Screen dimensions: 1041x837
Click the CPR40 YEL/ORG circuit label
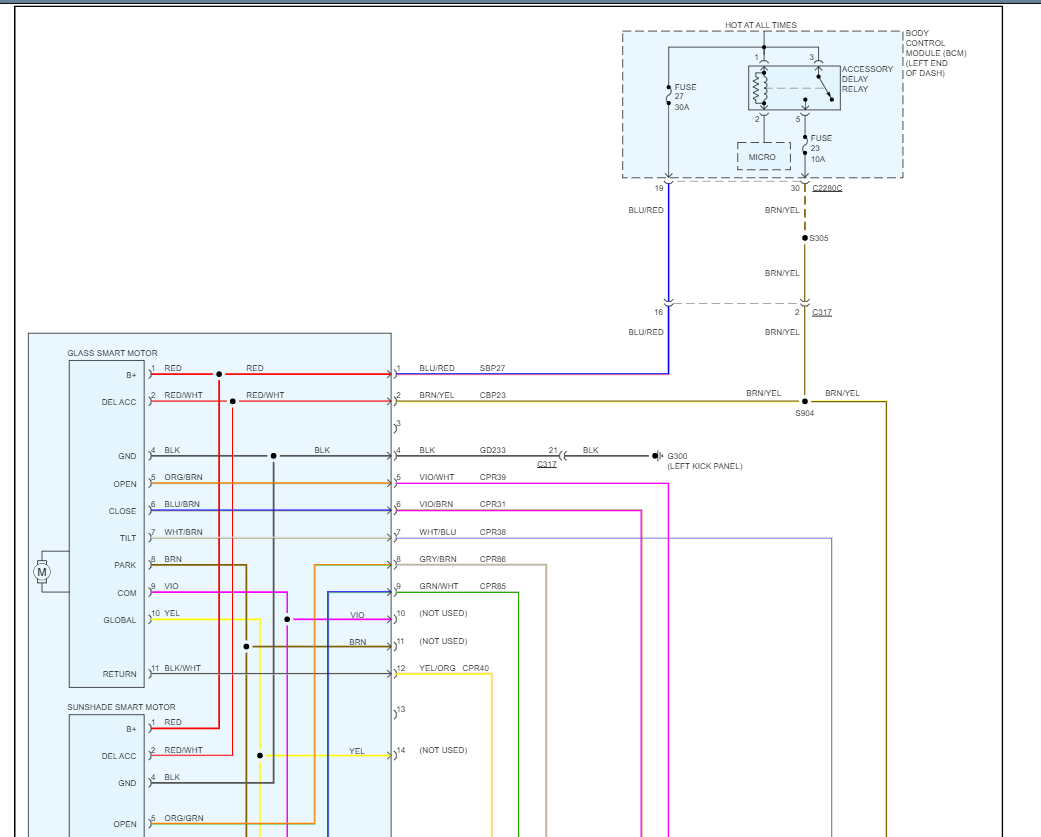(476, 668)
